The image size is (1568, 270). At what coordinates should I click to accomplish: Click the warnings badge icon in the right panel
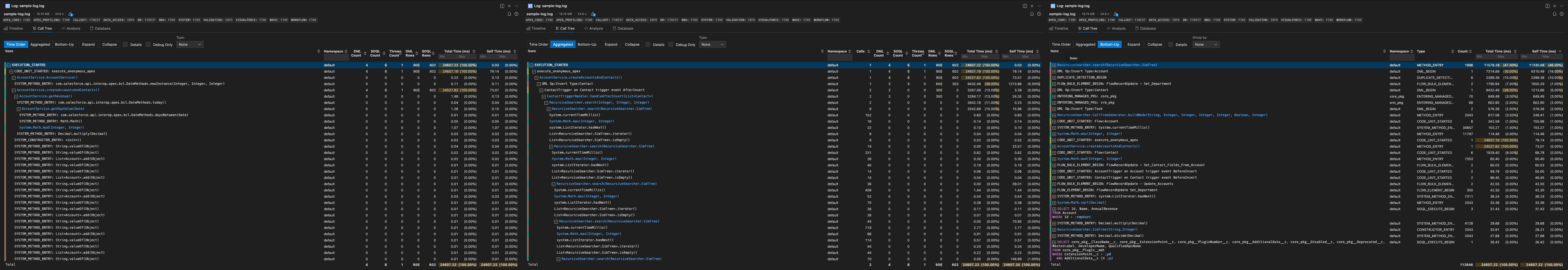(x=1116, y=14)
